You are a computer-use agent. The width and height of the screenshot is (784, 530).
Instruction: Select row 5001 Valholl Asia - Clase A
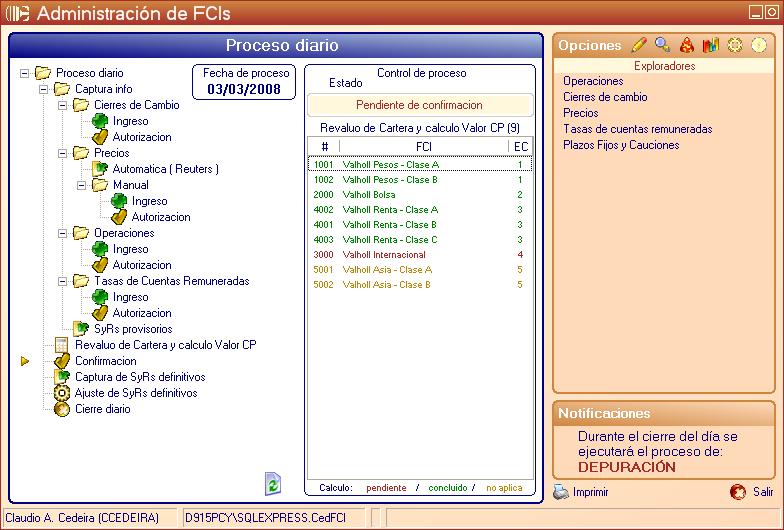(x=420, y=270)
